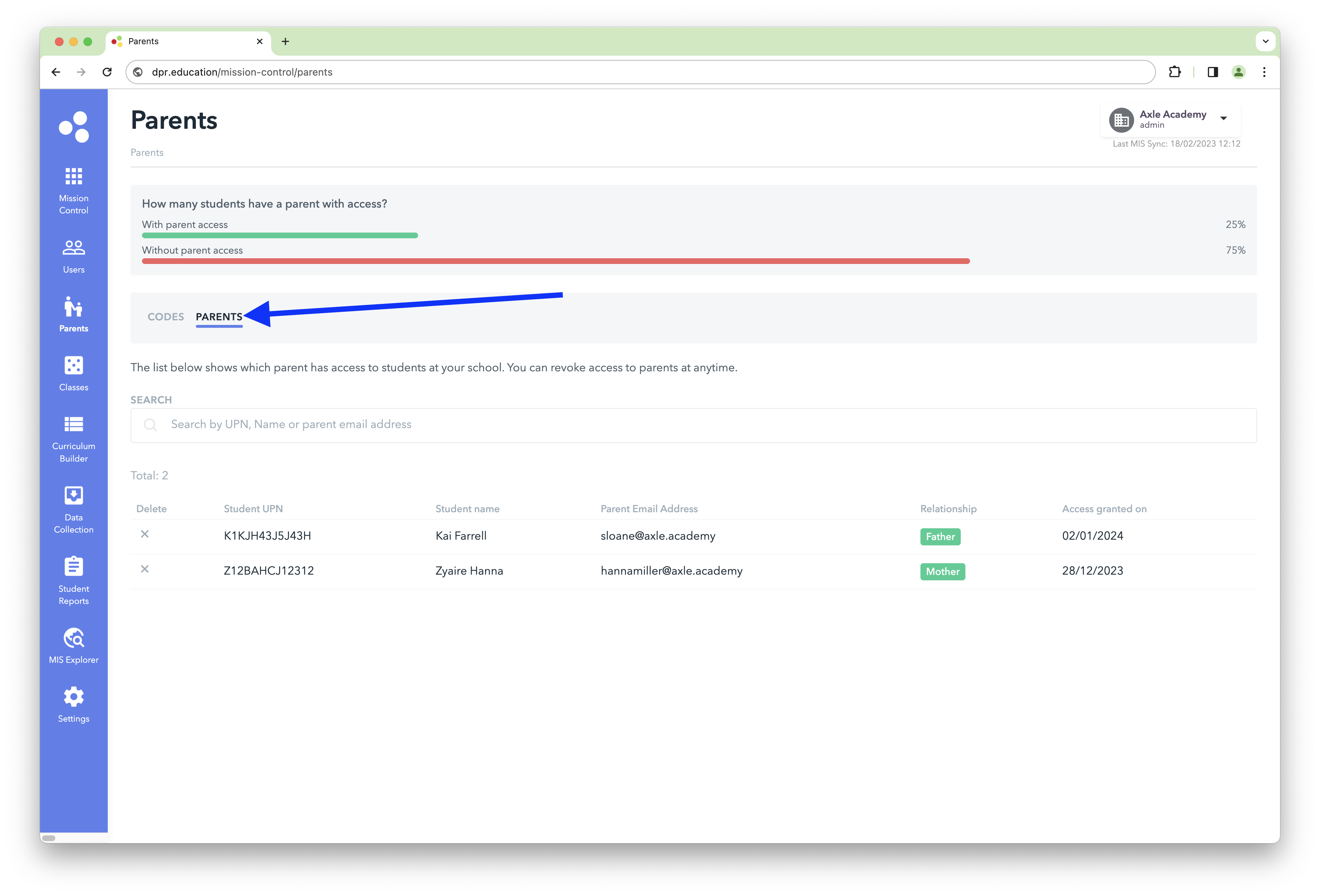Click the browser extensions puzzle icon

click(1175, 72)
